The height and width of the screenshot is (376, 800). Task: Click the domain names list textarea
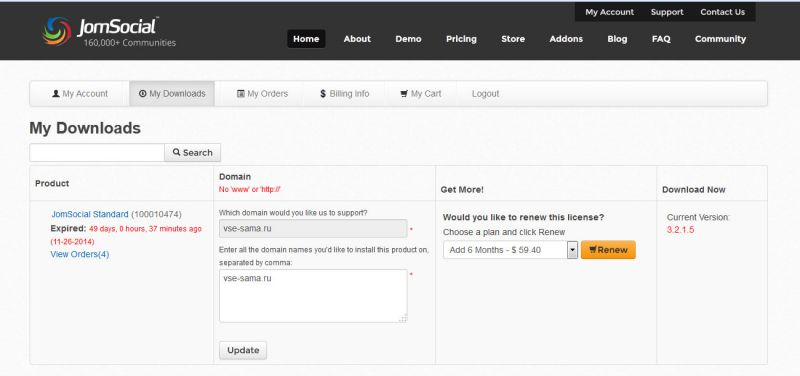pos(313,296)
